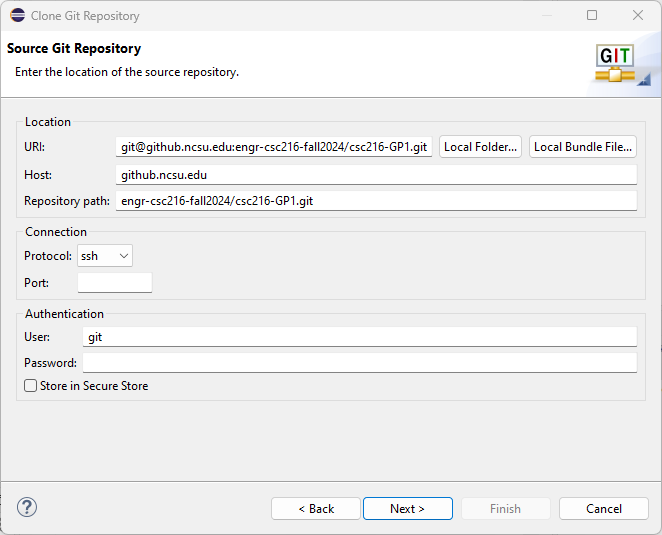Image resolution: width=662 pixels, height=535 pixels.
Task: Click the Store in Secure Store label
Action: point(94,386)
